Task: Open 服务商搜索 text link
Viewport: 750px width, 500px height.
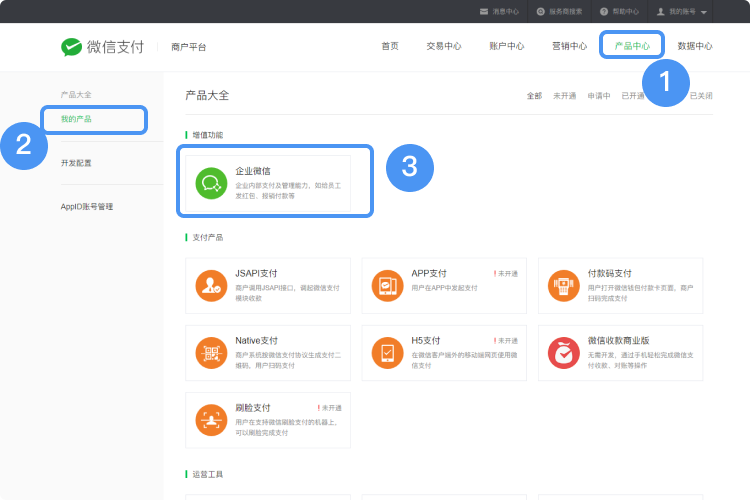Action: click(565, 11)
